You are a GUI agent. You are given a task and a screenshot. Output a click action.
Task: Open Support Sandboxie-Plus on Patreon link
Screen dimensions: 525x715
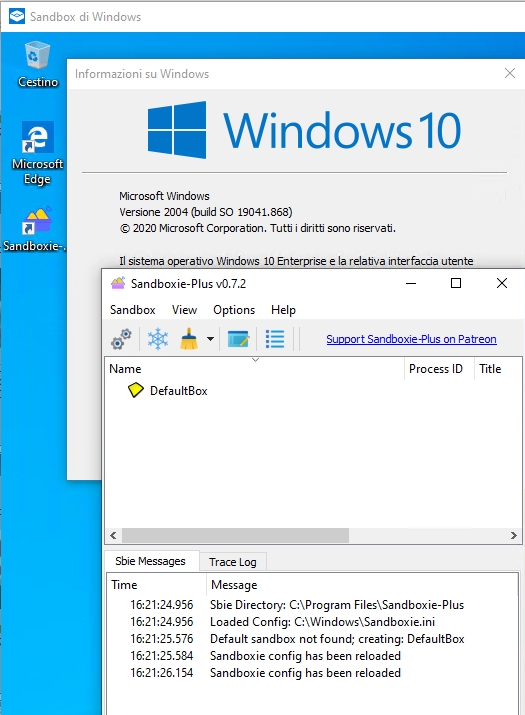point(411,339)
